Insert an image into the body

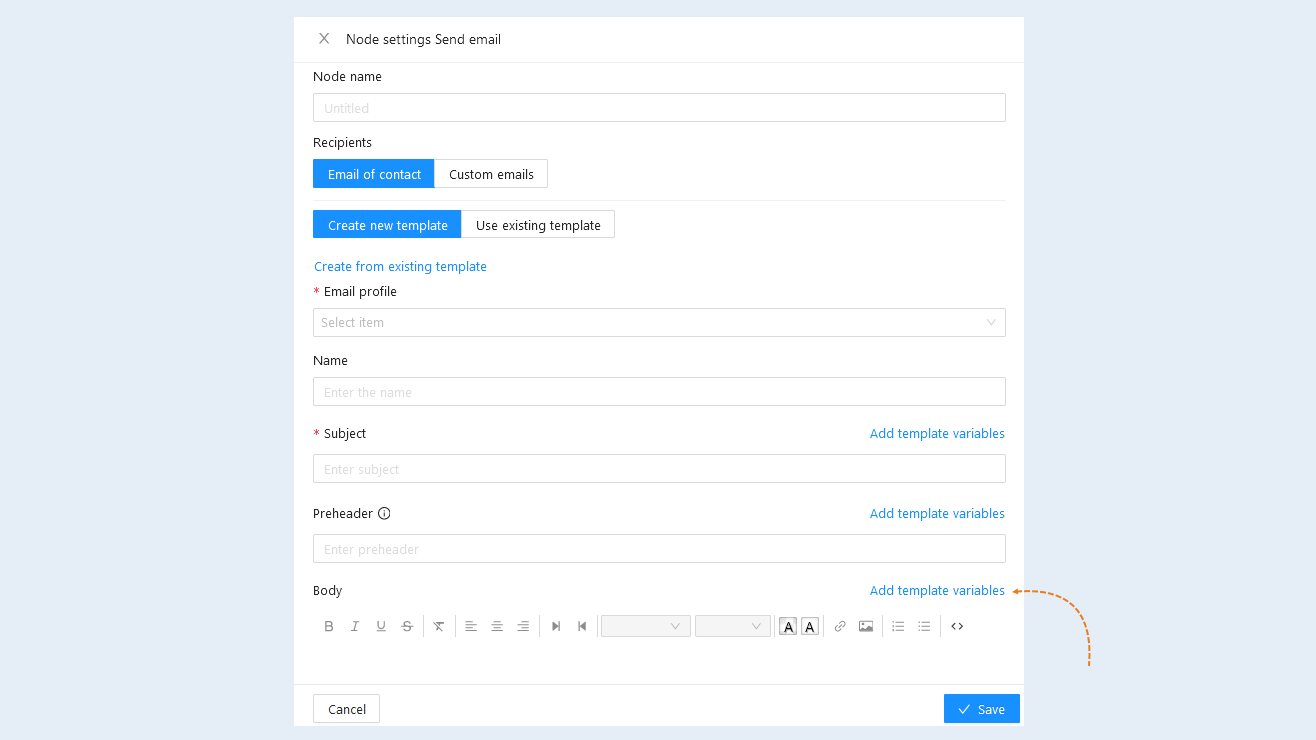pos(866,626)
